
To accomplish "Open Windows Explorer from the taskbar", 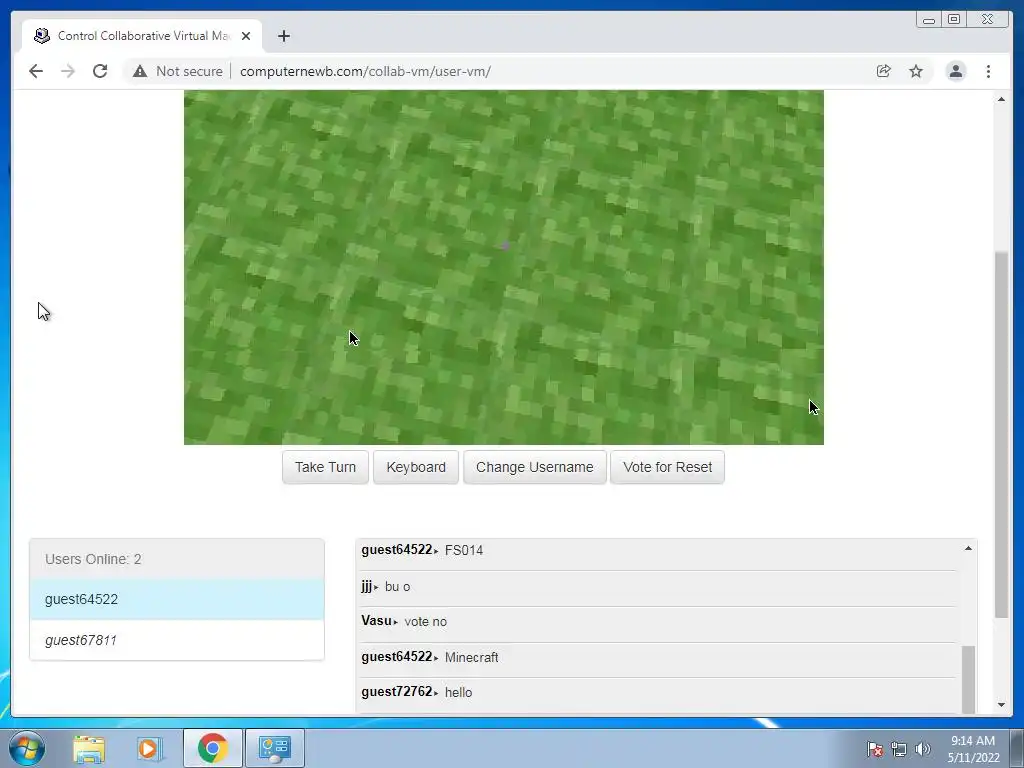I will [89, 748].
